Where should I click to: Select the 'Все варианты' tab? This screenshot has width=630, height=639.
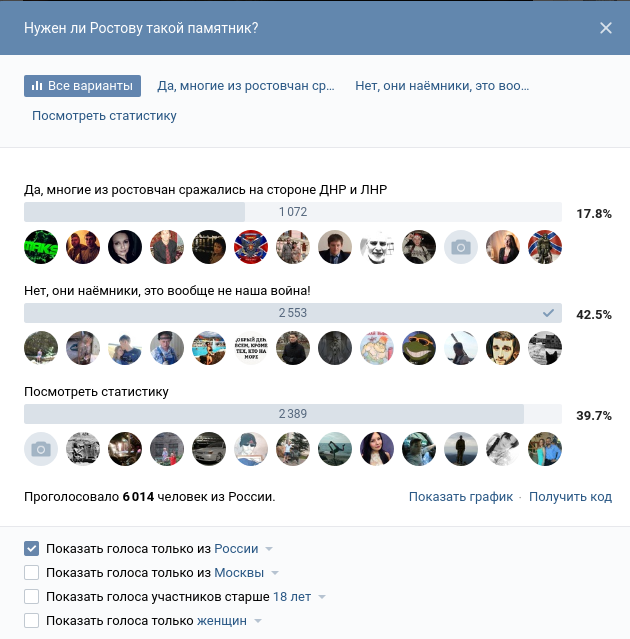[83, 86]
